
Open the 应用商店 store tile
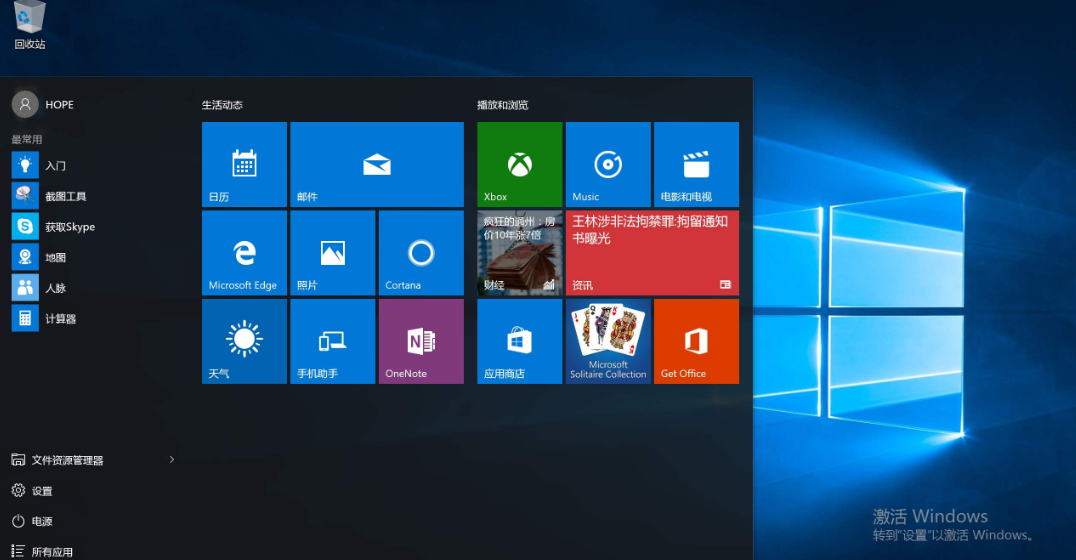point(519,341)
